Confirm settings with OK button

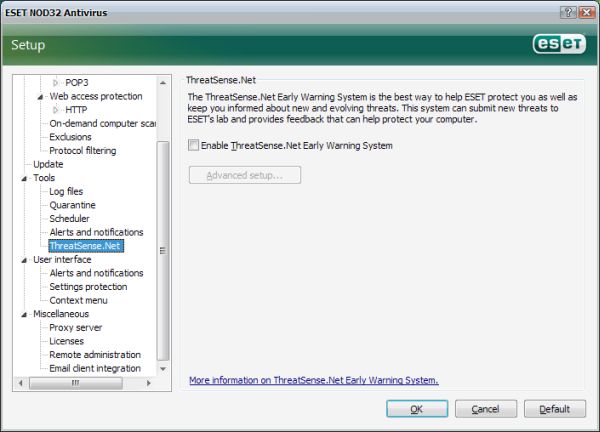coord(417,409)
